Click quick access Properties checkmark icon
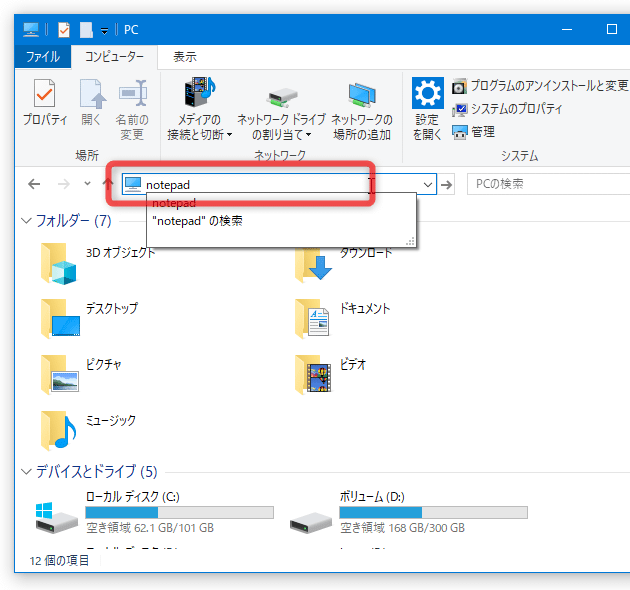Screen dimensions: 630x590 point(64,30)
